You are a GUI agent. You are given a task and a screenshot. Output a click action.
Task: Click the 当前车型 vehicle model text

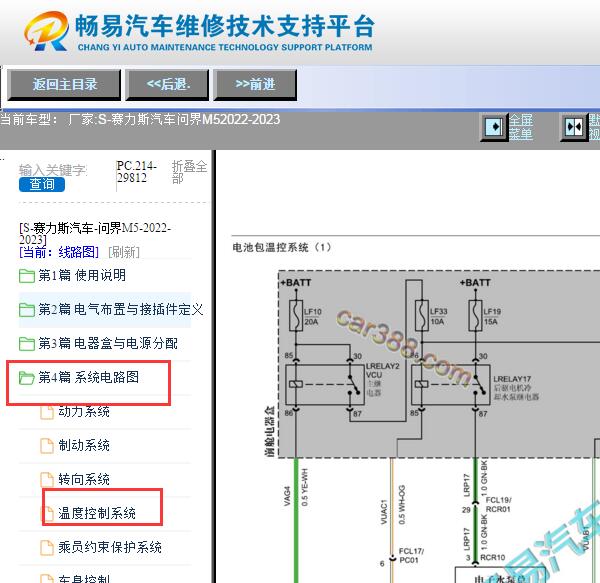pos(140,120)
